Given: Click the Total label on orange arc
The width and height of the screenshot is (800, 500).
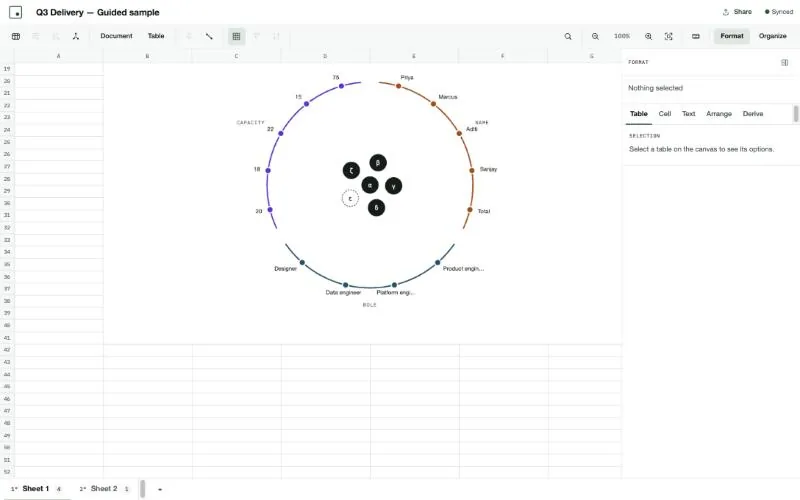Looking at the screenshot, I should coord(484,211).
